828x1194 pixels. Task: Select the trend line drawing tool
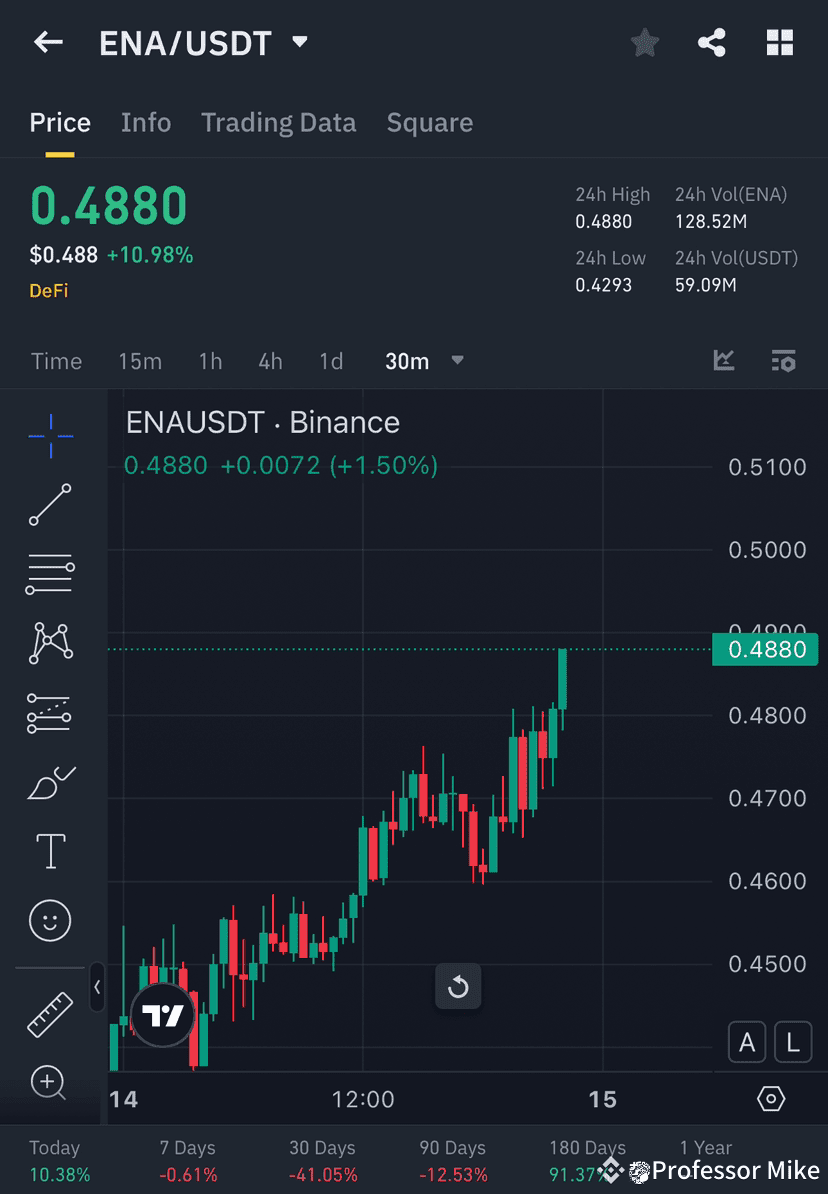(50, 505)
